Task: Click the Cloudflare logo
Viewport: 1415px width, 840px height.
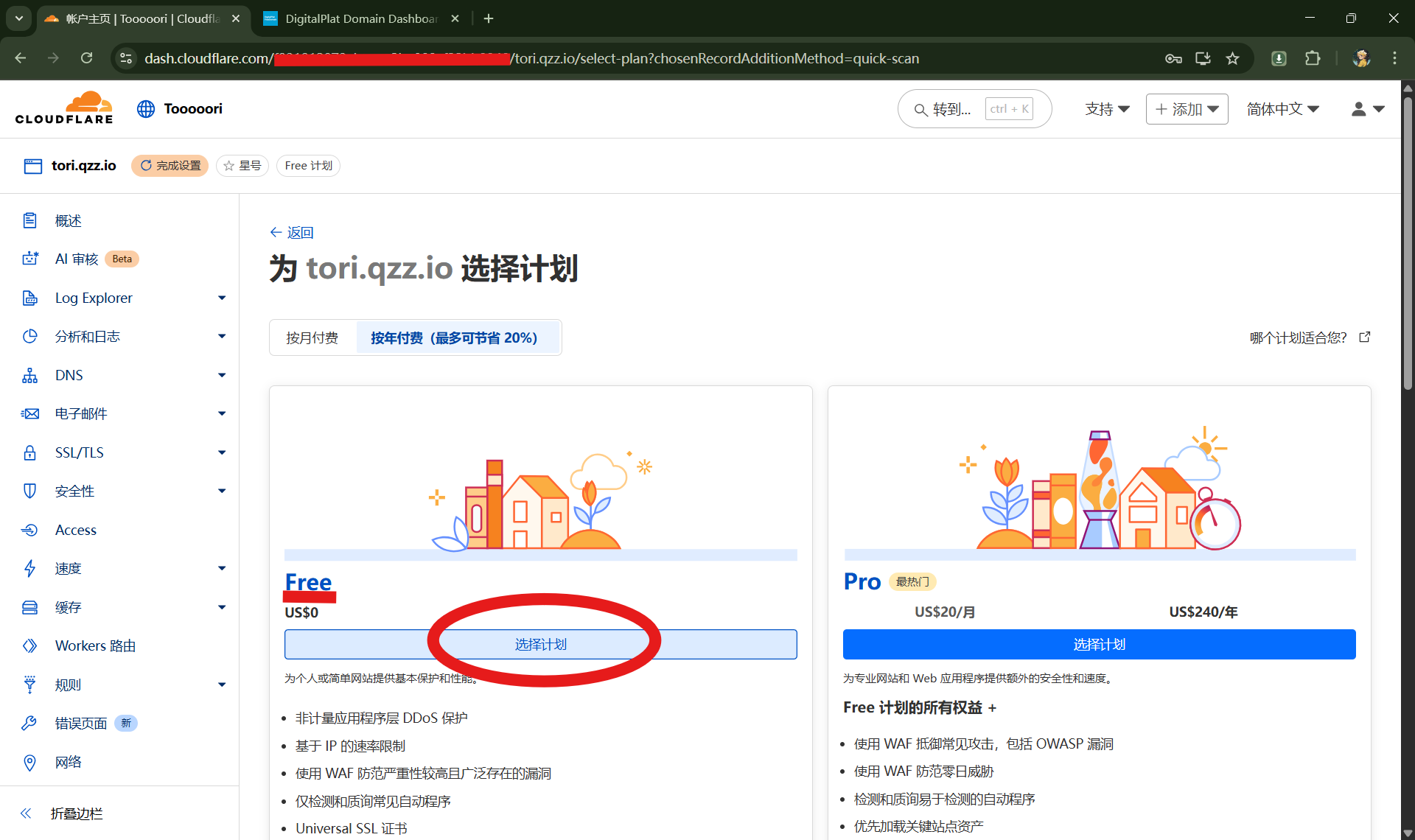Action: tap(64, 108)
